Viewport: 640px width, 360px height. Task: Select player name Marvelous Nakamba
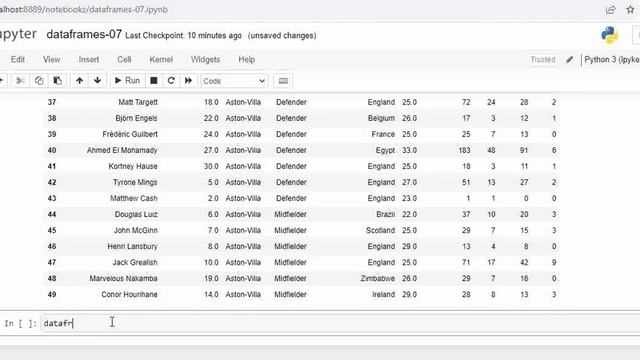[124, 278]
